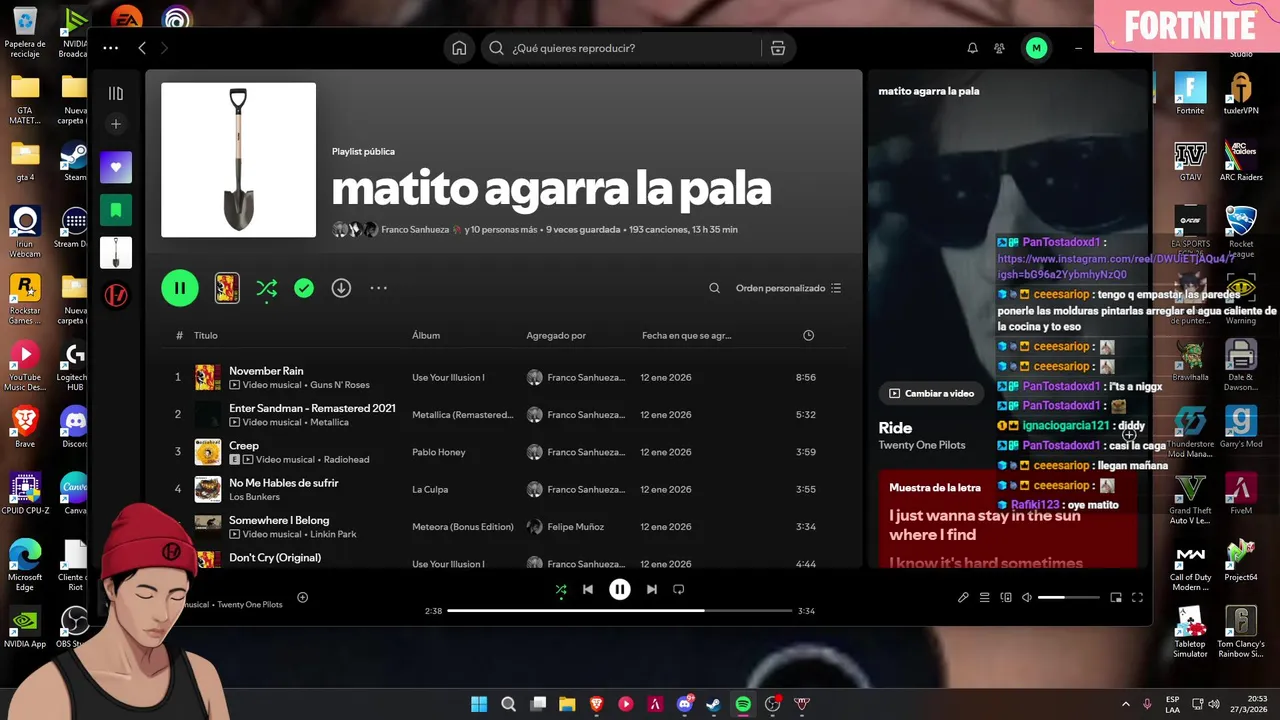Viewport: 1280px width, 720px height.
Task: Select the November Rain track title
Action: click(x=266, y=371)
